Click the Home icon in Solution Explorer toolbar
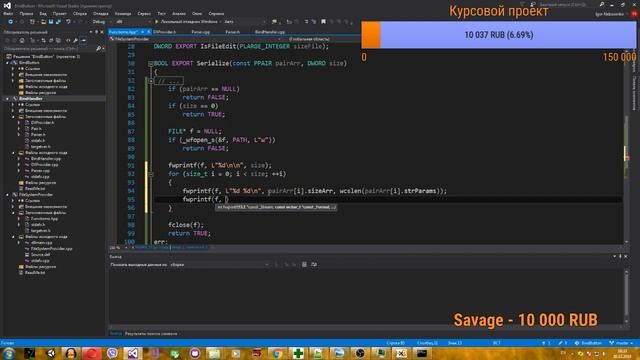640x360 pixels. pos(22,40)
